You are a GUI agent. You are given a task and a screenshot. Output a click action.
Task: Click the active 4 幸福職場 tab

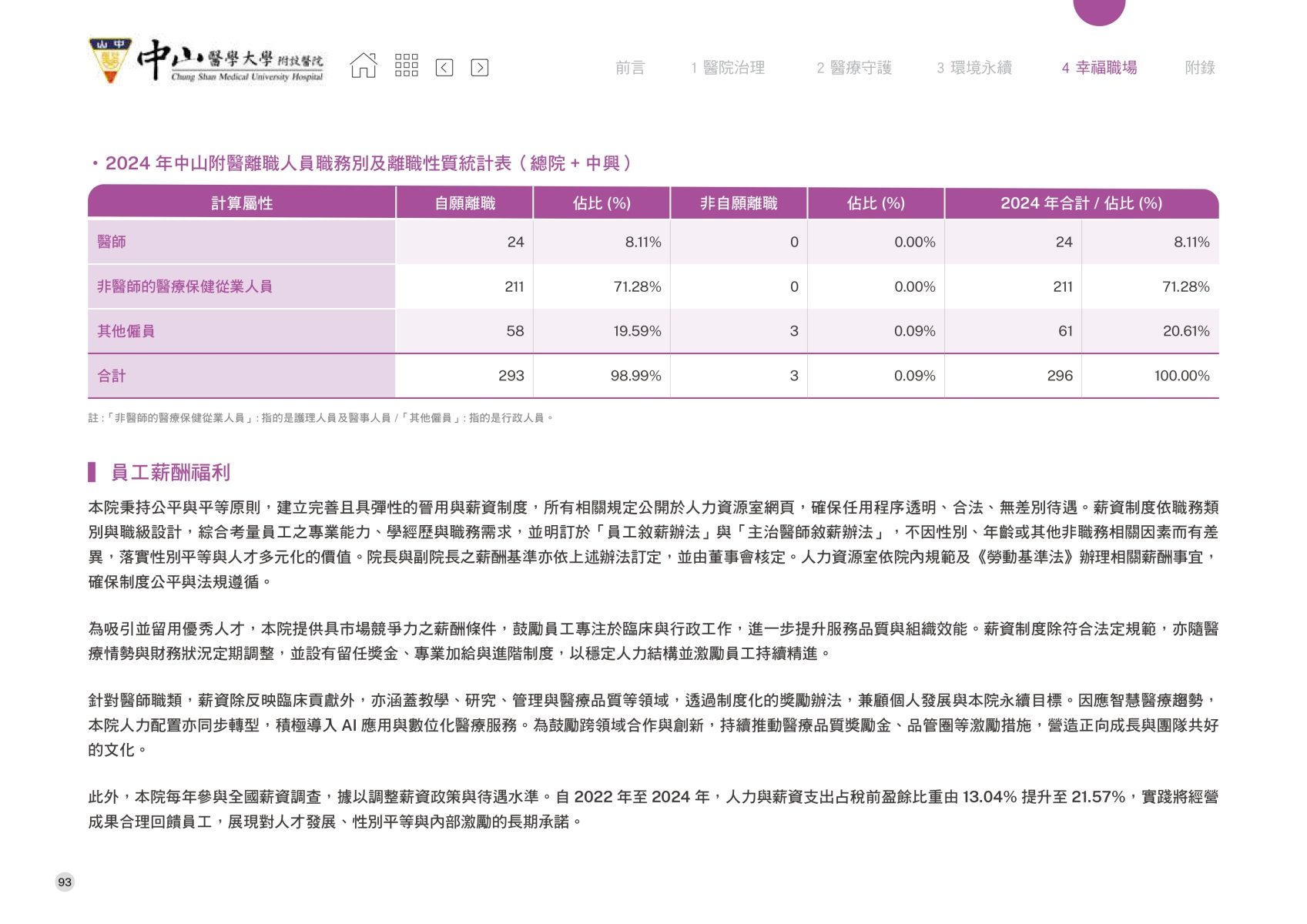(1099, 68)
